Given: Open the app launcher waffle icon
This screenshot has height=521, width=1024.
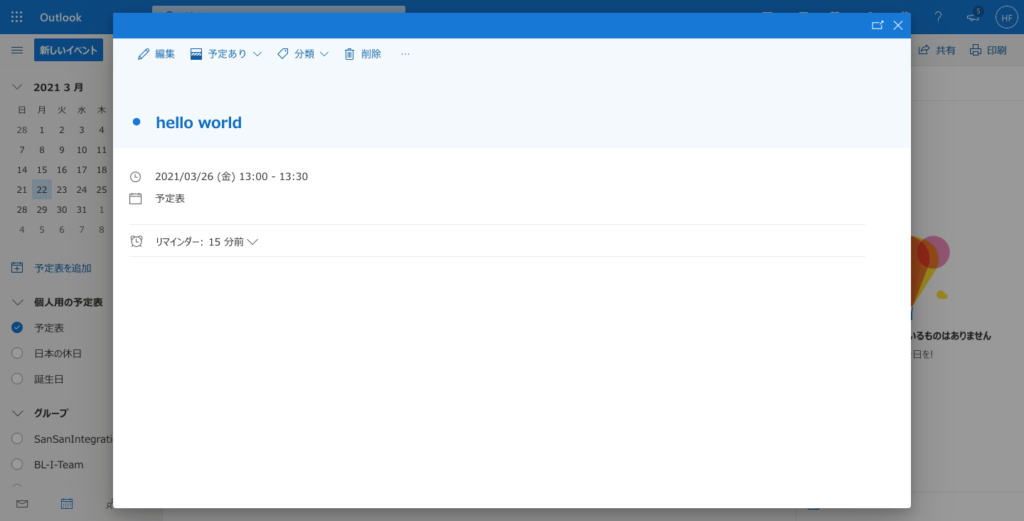Looking at the screenshot, I should point(17,17).
